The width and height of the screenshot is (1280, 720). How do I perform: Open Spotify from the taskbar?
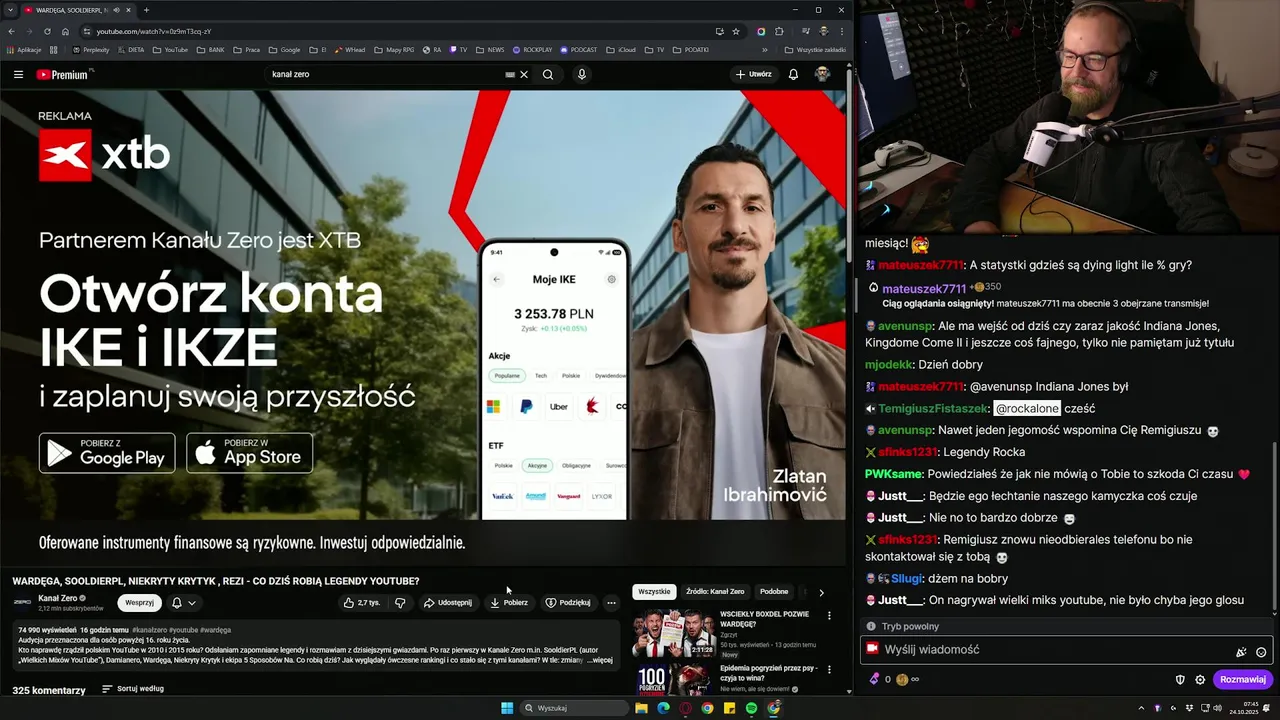click(x=751, y=708)
